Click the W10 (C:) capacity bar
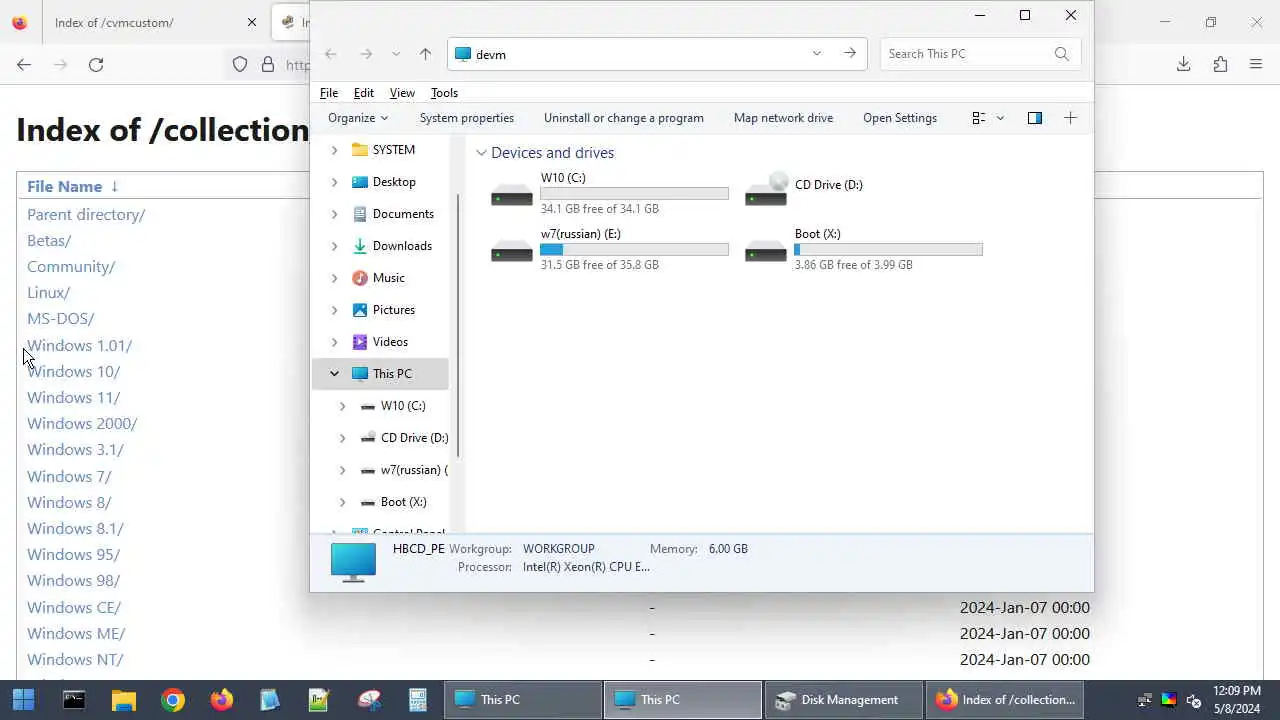The image size is (1280, 720). pos(634,194)
